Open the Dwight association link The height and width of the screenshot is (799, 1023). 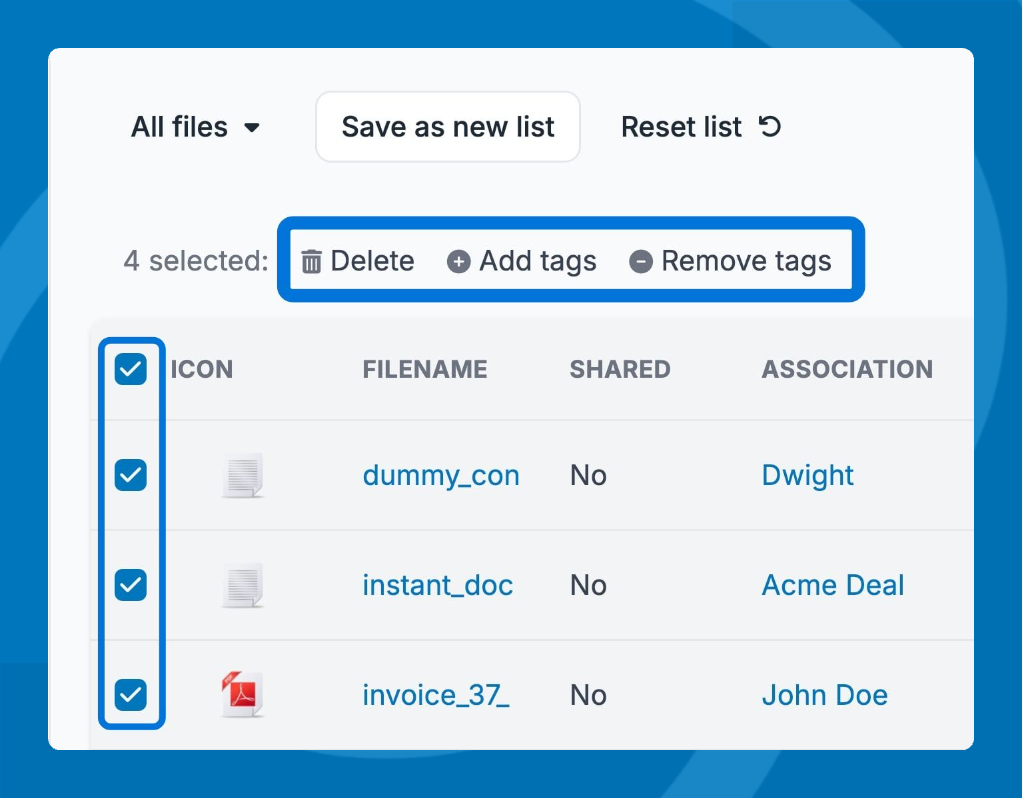click(x=807, y=475)
